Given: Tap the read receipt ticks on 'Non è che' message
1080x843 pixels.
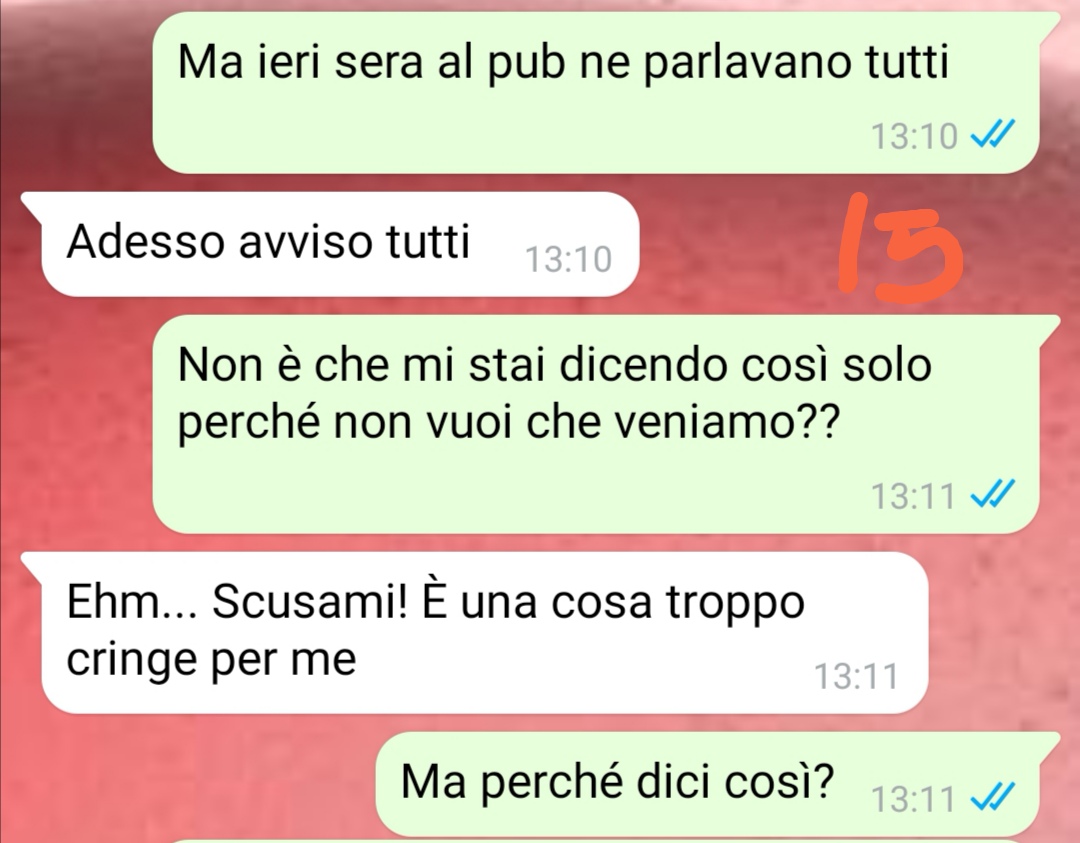Looking at the screenshot, I should point(993,494).
